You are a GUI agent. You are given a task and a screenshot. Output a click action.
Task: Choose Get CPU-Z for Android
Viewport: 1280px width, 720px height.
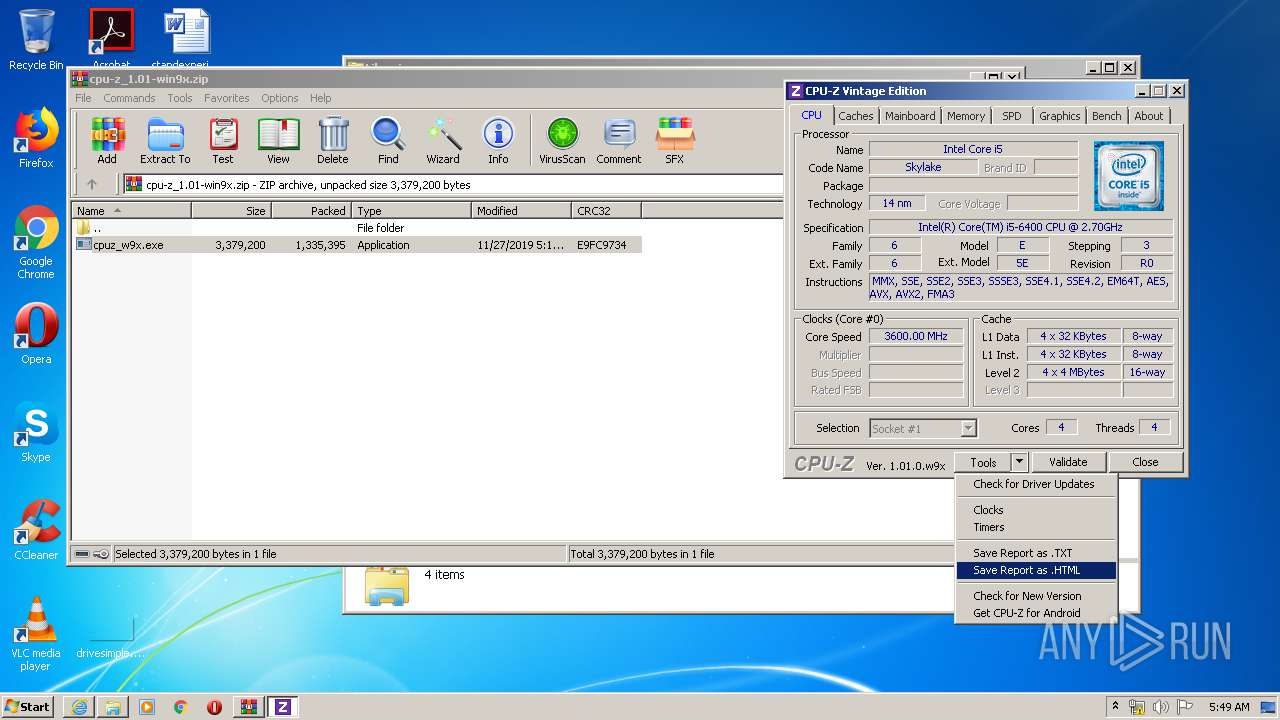point(1034,613)
